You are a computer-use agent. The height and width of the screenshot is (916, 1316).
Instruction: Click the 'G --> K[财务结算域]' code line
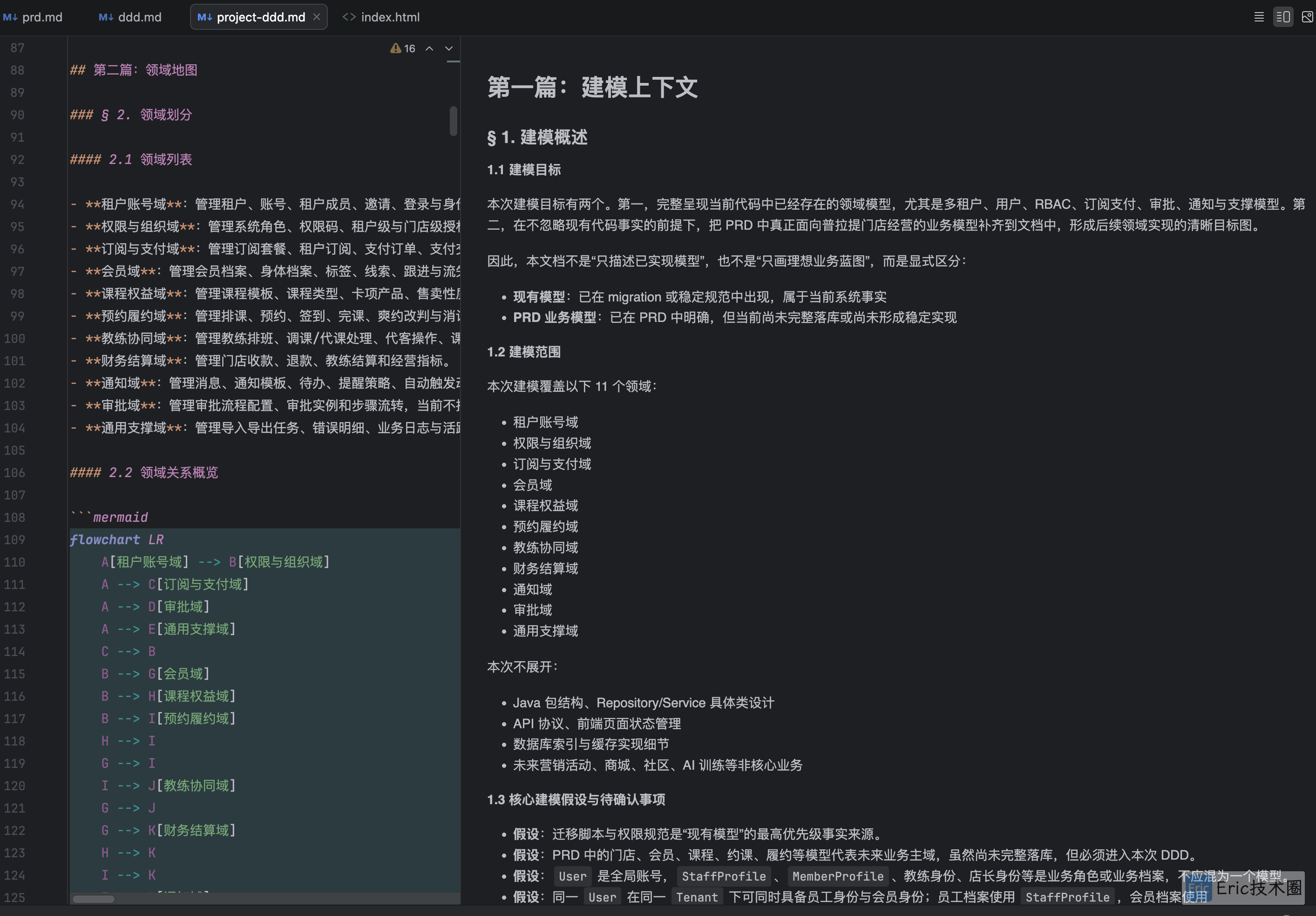click(169, 831)
